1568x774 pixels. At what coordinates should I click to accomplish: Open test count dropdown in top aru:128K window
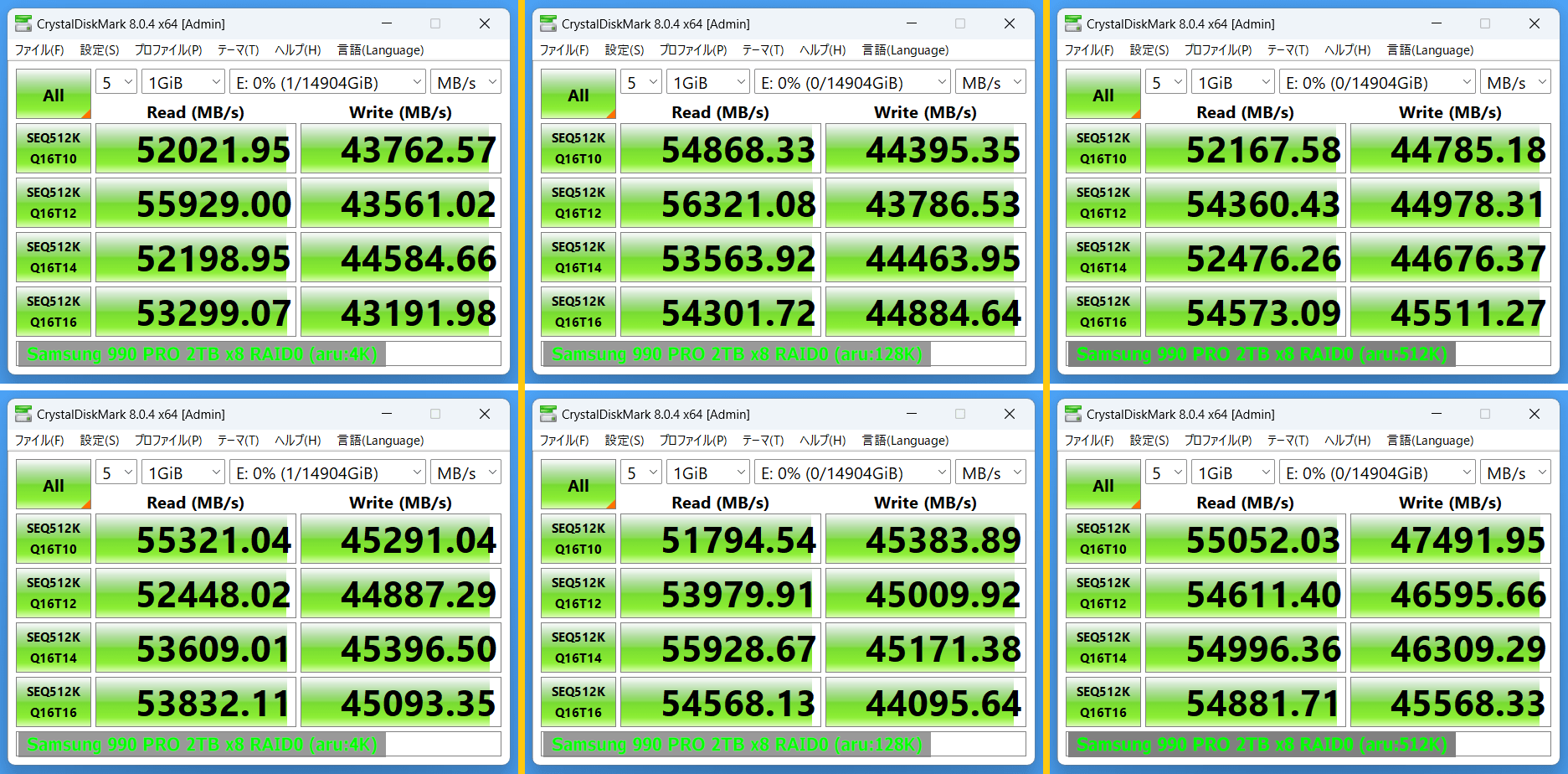tap(641, 82)
